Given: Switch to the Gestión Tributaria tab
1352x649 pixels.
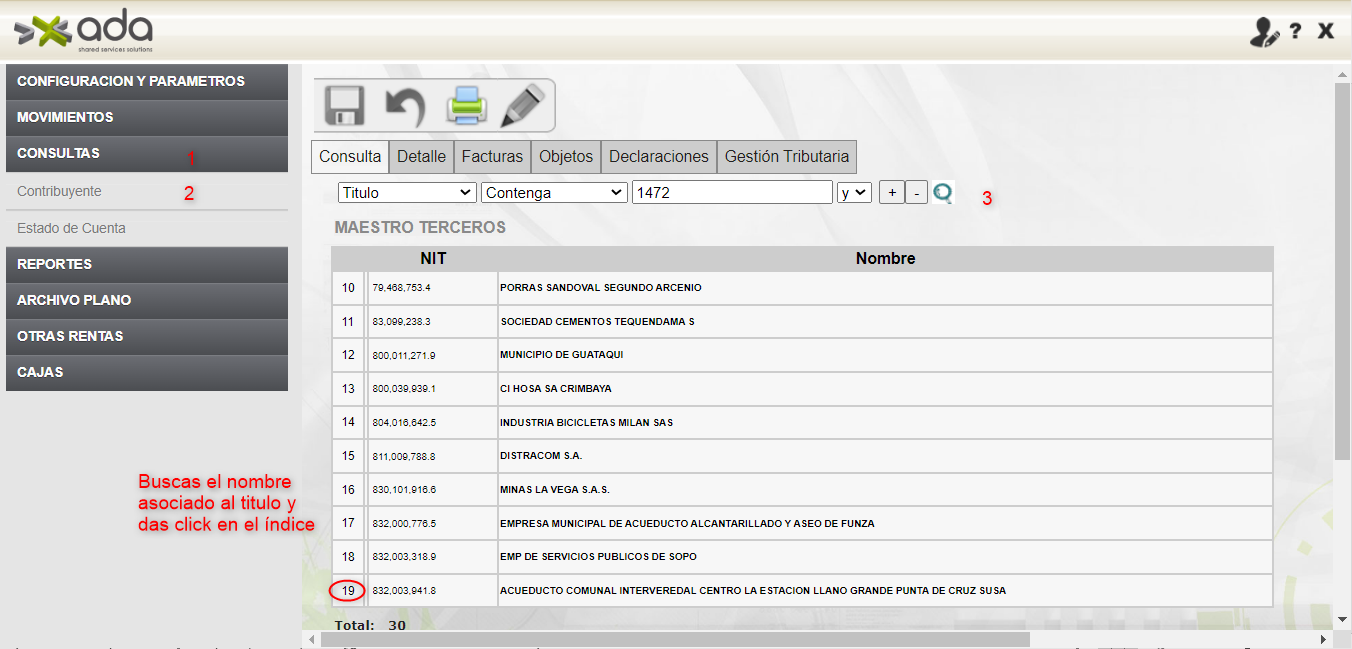Looking at the screenshot, I should (x=786, y=157).
